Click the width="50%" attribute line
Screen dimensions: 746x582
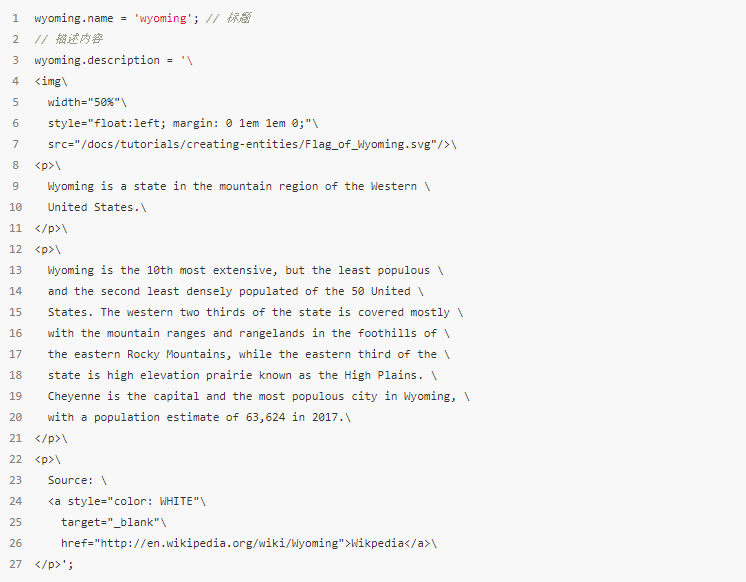click(87, 102)
